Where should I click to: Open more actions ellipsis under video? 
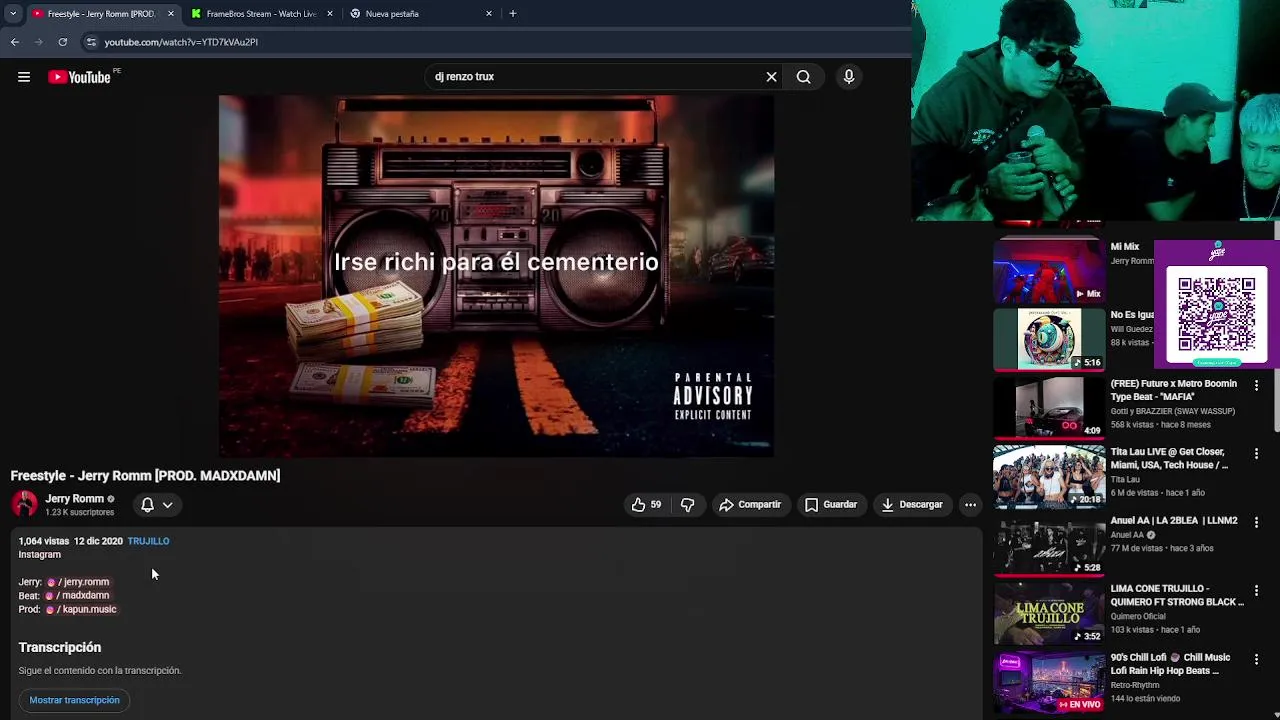pyautogui.click(x=970, y=505)
